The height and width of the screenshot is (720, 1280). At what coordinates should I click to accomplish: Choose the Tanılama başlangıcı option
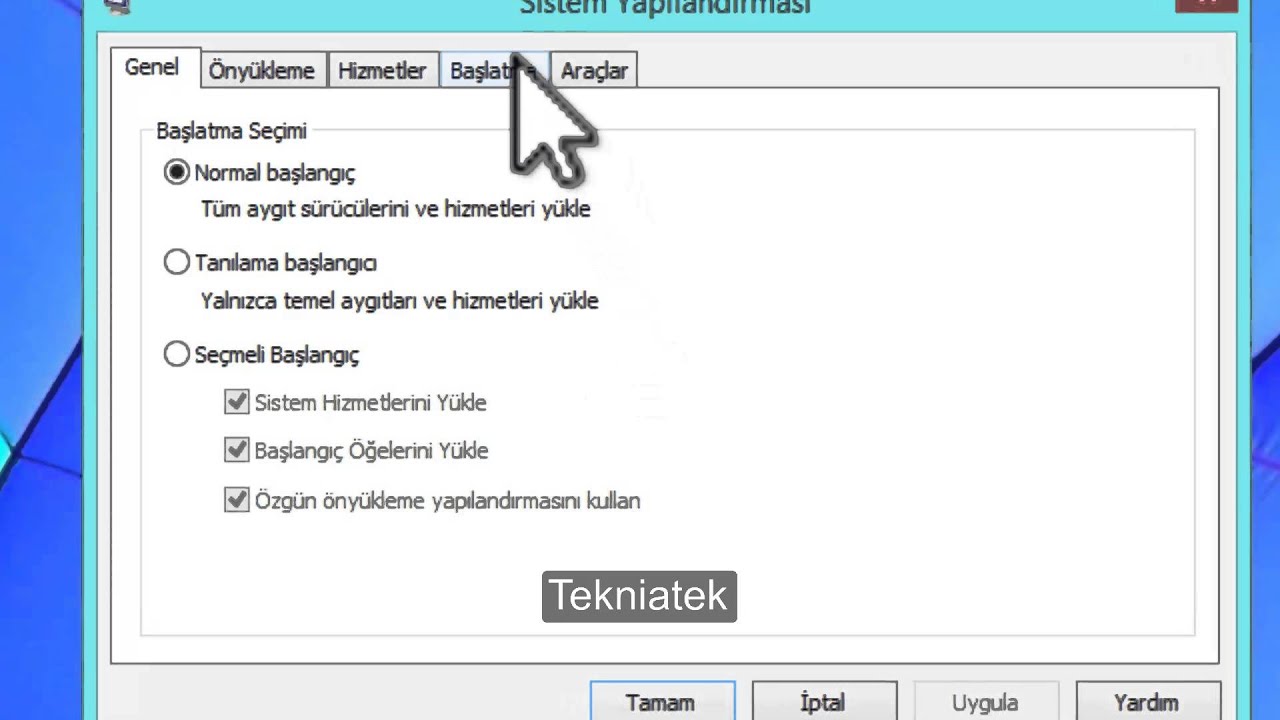pyautogui.click(x=177, y=263)
